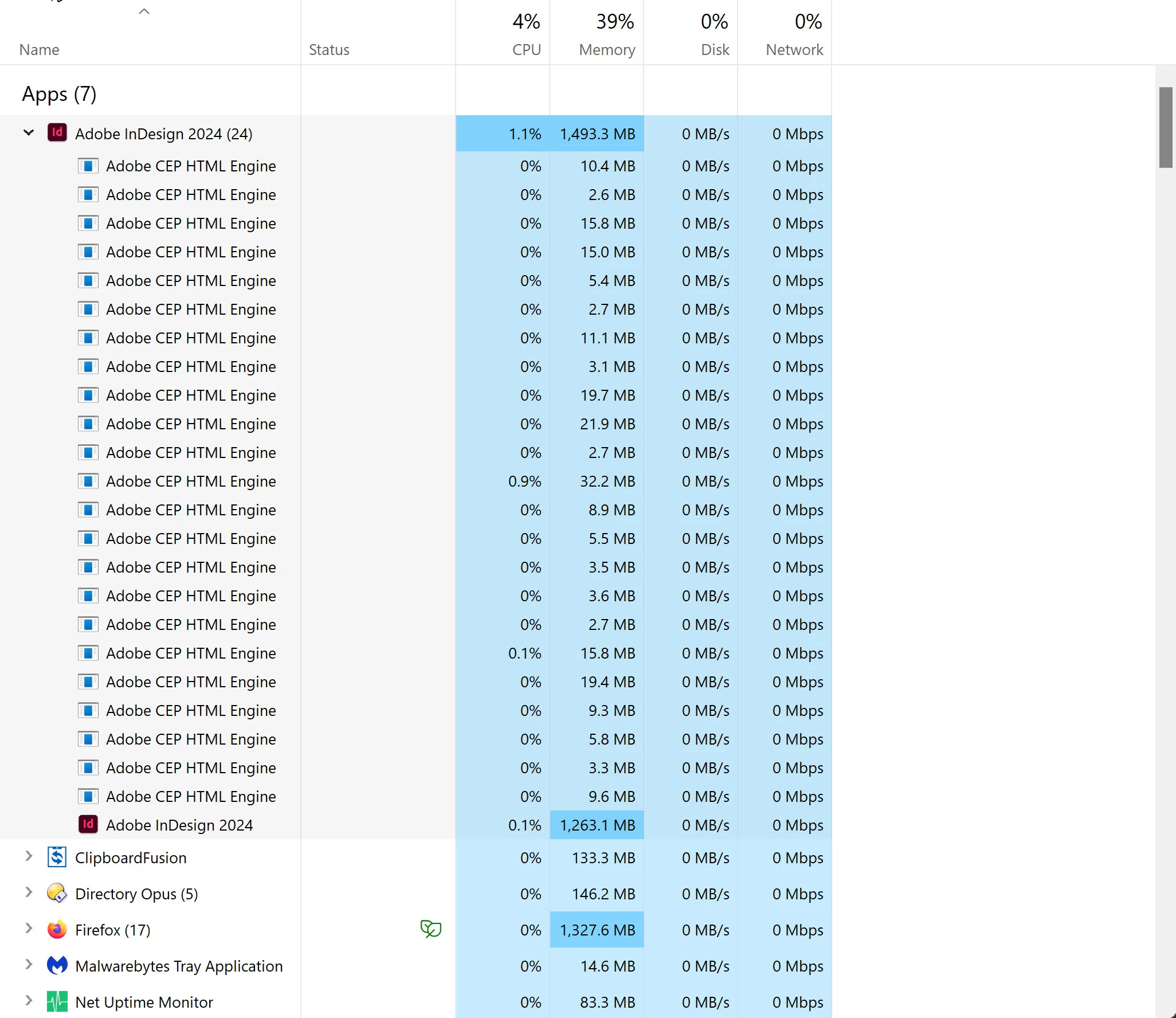Collapse the Adobe InDesign 2024 group
The height and width of the screenshot is (1018, 1176).
point(29,133)
